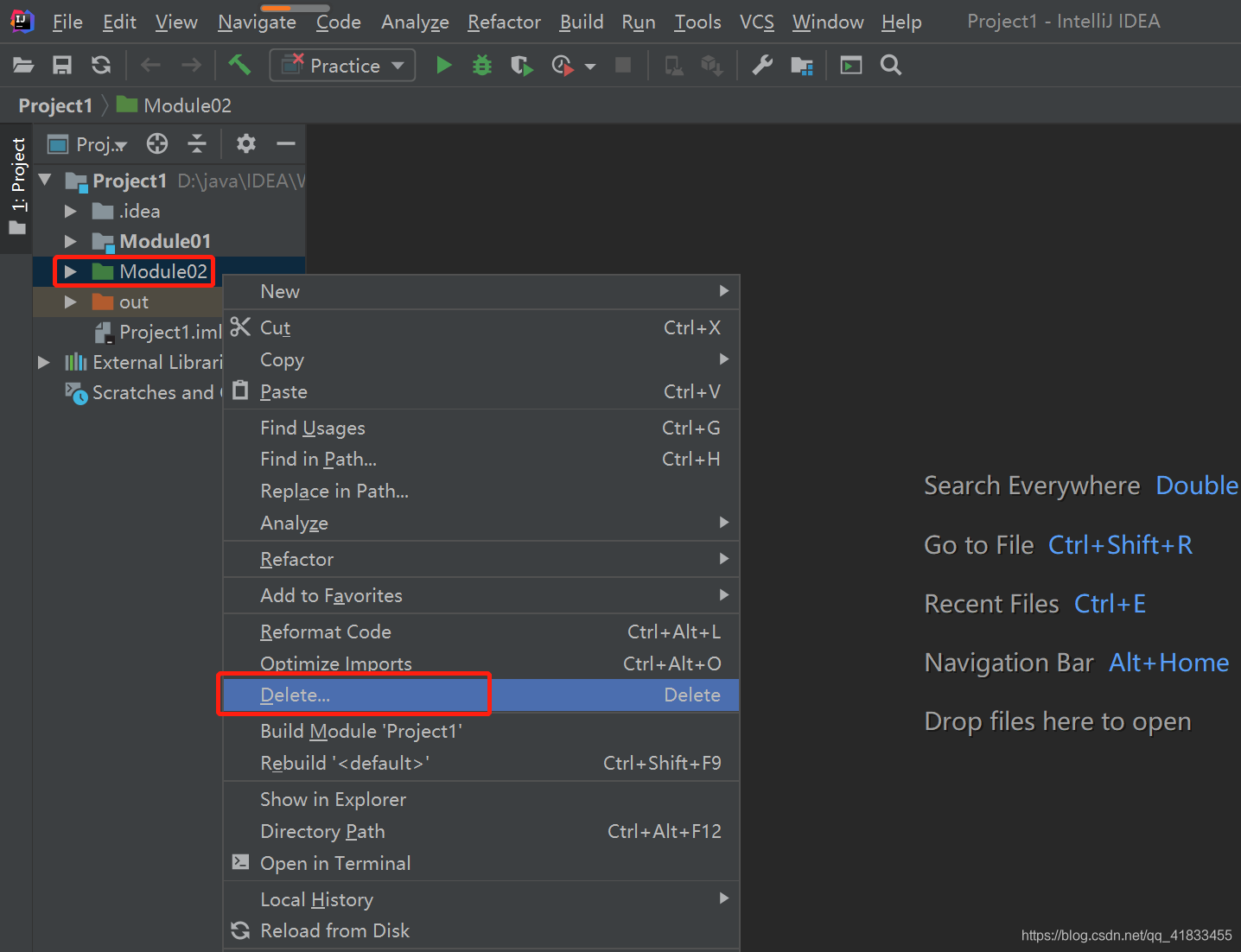Screen dimensions: 1241x952
Task: Choose Show in Explorer
Action: click(x=481, y=799)
